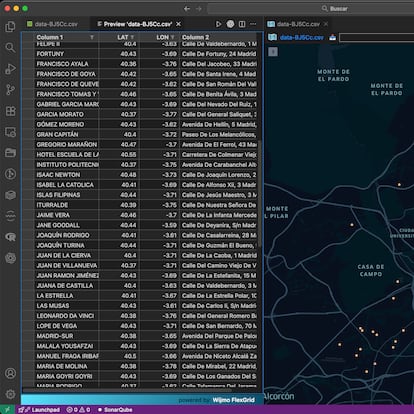Go forward with the navigation right arrow
Image resolution: width=414 pixels, height=414 pixels.
tap(199, 9)
